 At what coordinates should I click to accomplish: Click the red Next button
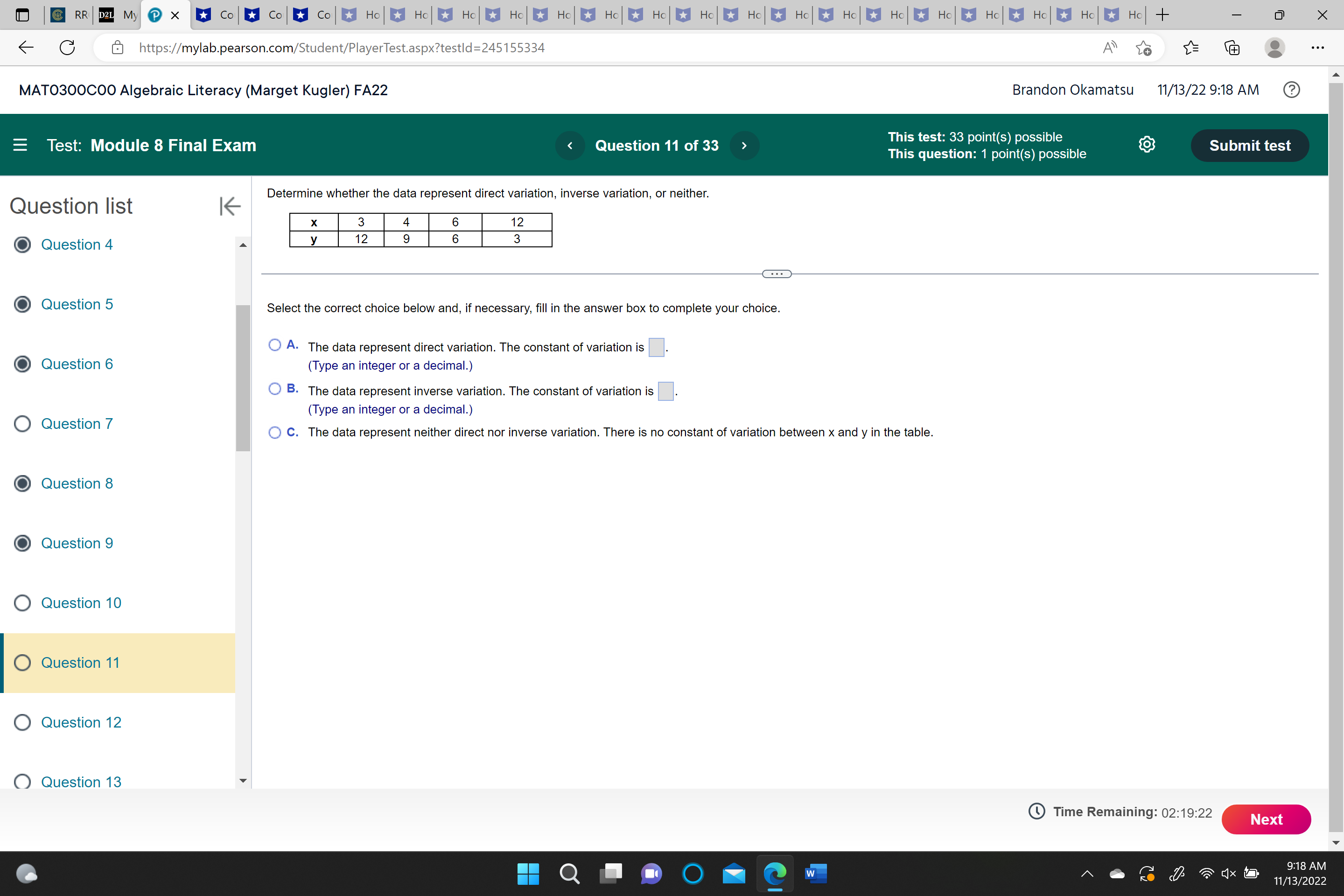coord(1266,819)
